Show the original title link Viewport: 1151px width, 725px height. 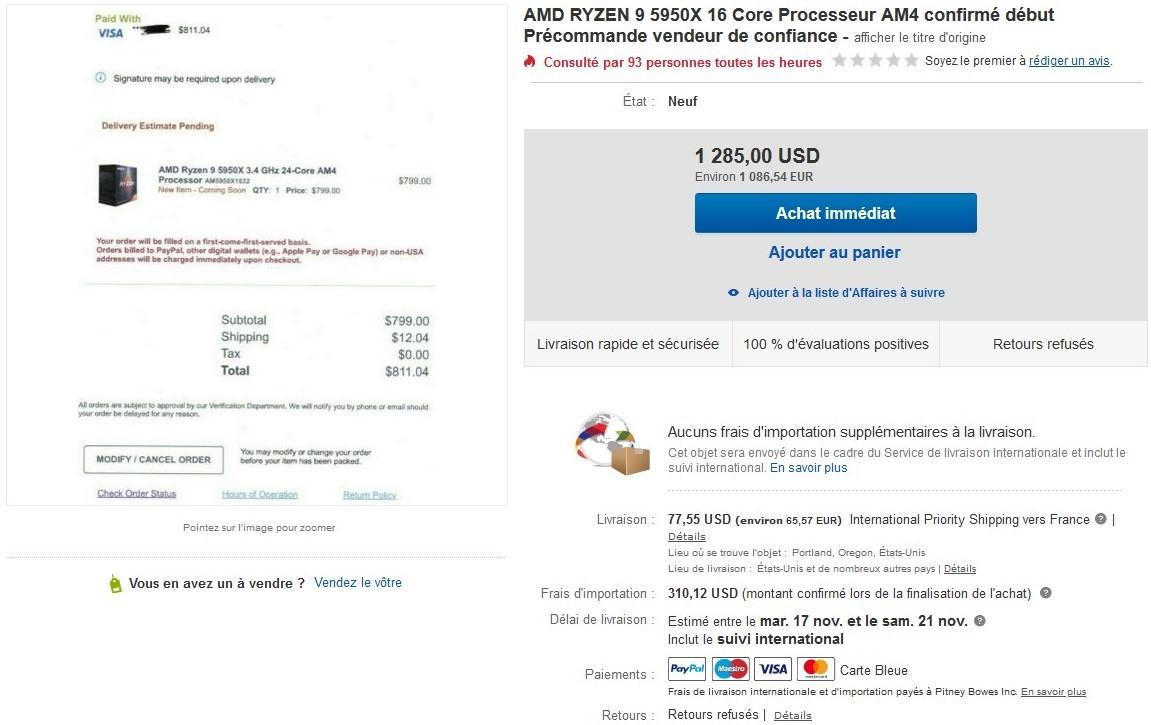coord(919,38)
